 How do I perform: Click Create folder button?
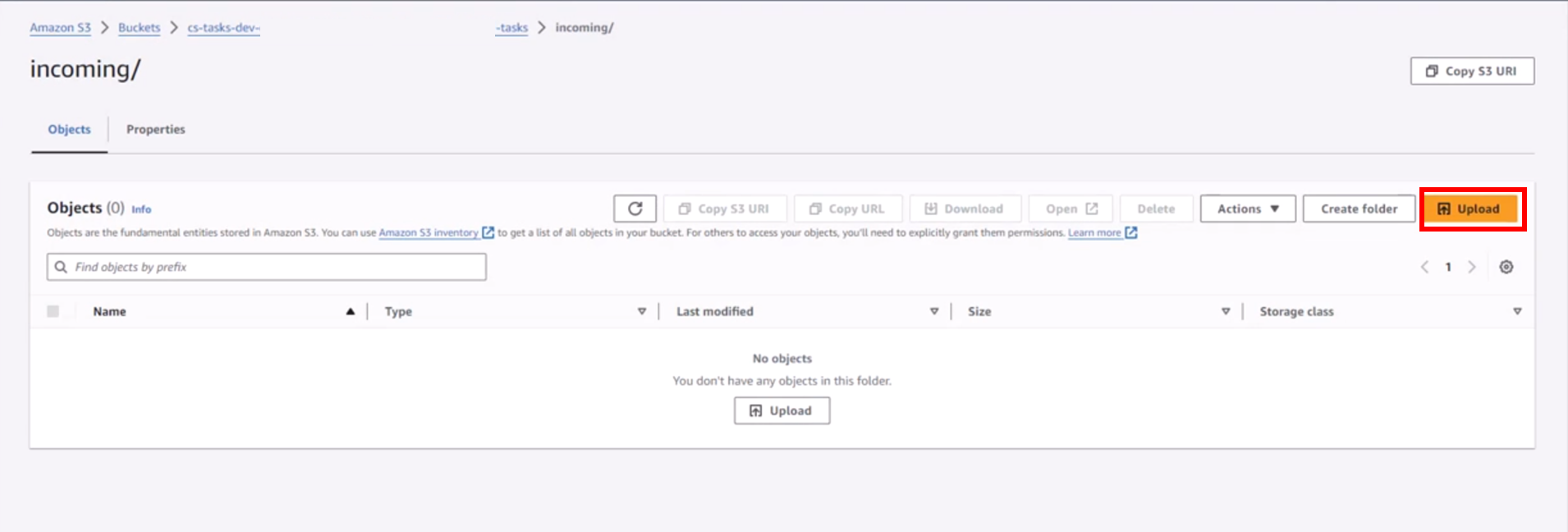click(x=1358, y=209)
